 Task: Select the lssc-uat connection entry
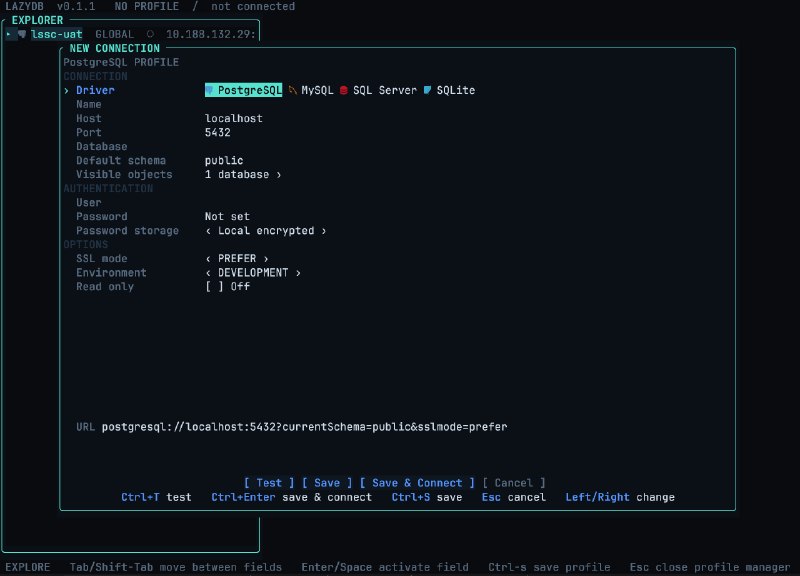56,34
